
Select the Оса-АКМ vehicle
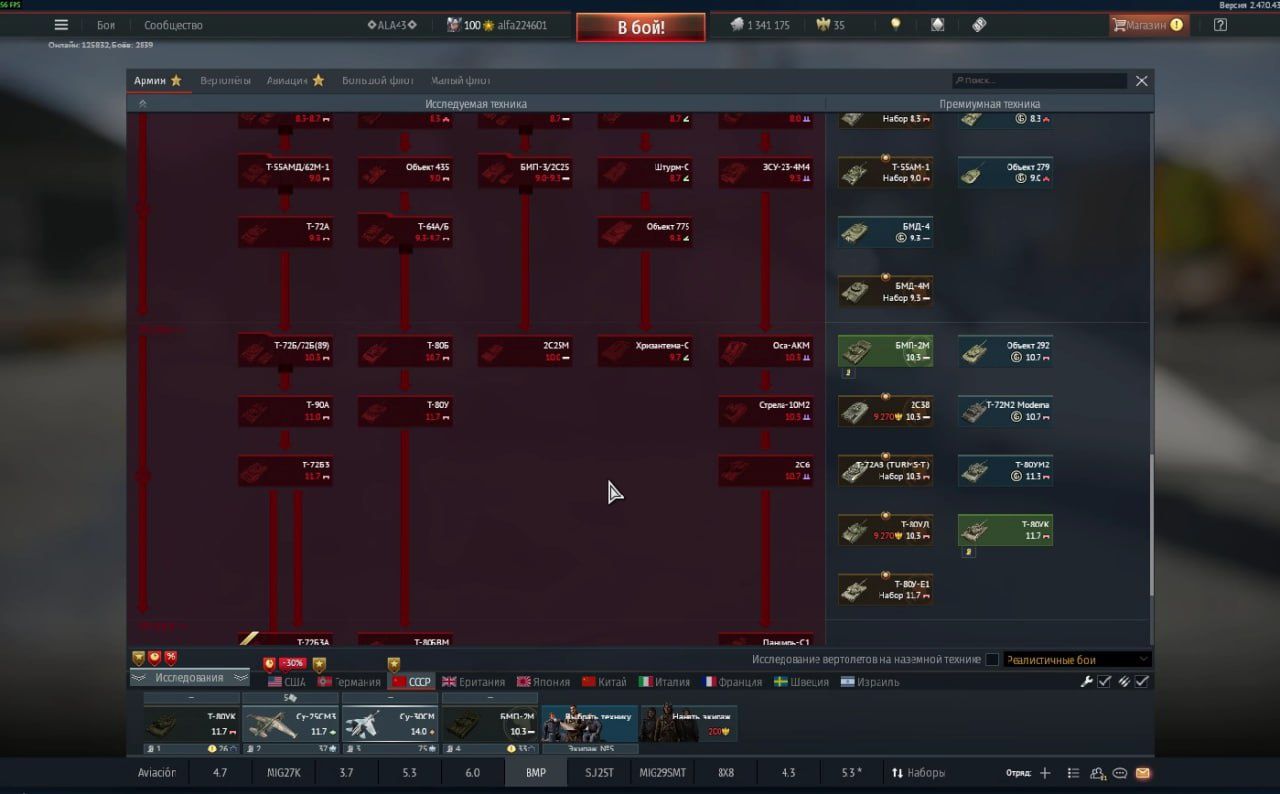click(x=765, y=350)
